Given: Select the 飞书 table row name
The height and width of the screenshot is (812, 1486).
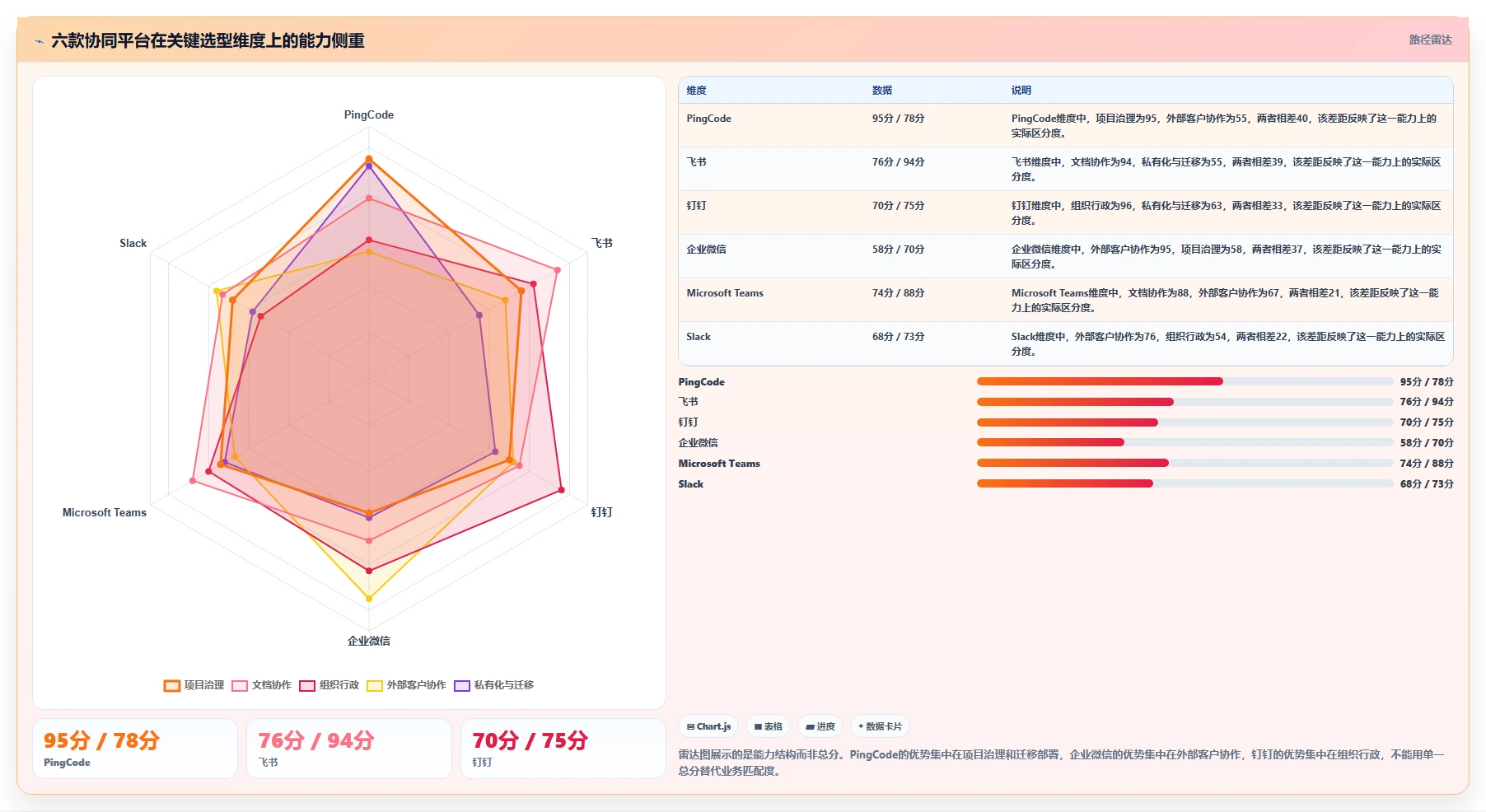Looking at the screenshot, I should coord(697,162).
